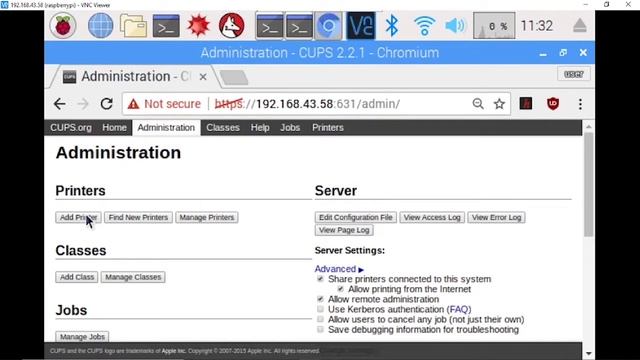Viewport: 640px width, 360px height.
Task: Open the Help nav tab
Action: pyautogui.click(x=260, y=128)
